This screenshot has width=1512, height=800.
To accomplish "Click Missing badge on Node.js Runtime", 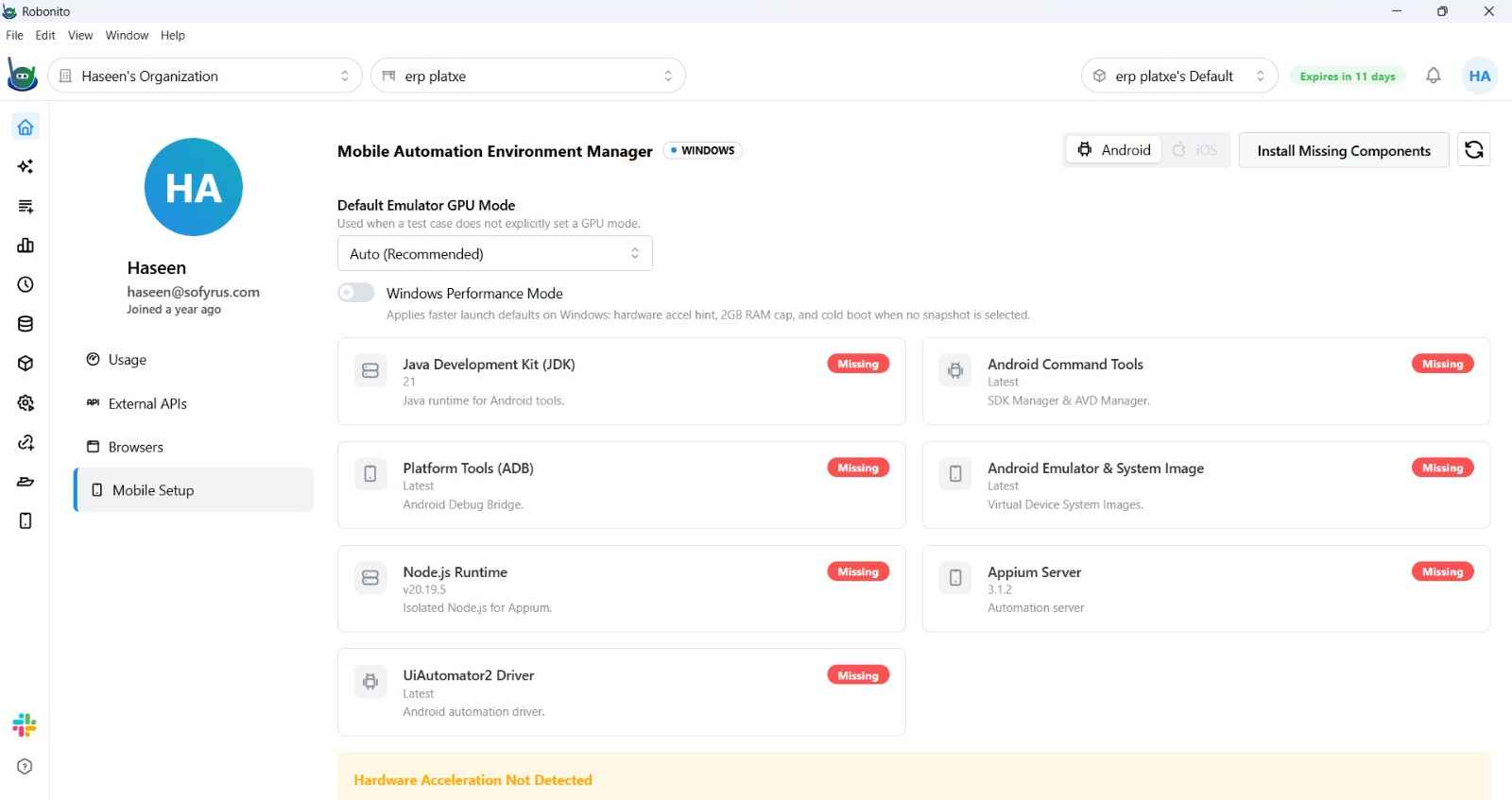I will click(x=858, y=571).
